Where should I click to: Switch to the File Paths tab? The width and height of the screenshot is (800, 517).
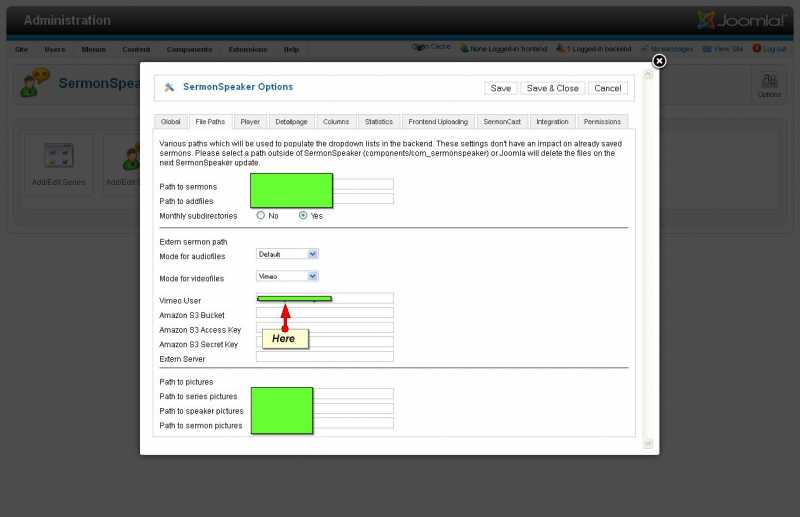(x=210, y=121)
